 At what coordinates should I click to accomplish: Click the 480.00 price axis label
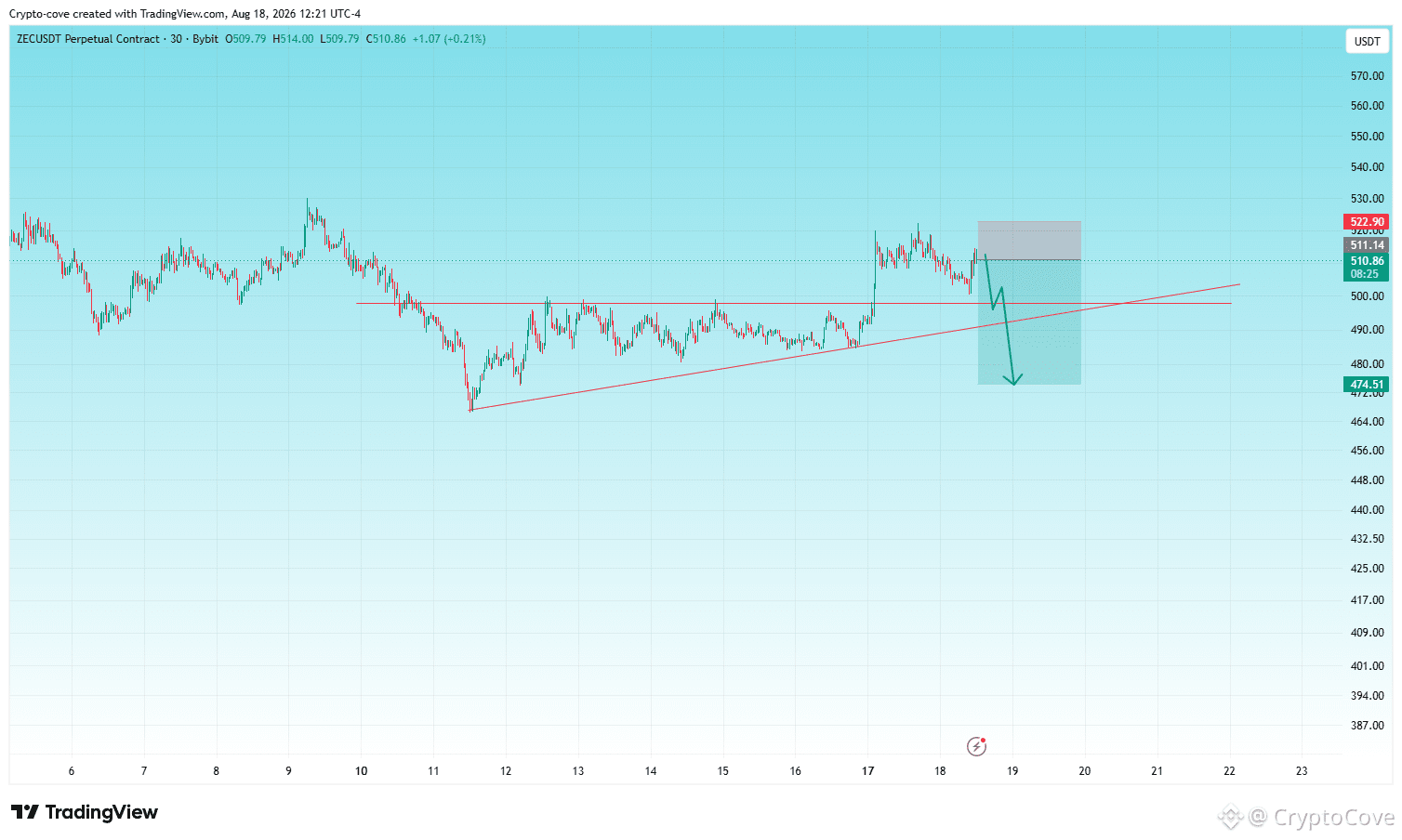tap(1367, 364)
